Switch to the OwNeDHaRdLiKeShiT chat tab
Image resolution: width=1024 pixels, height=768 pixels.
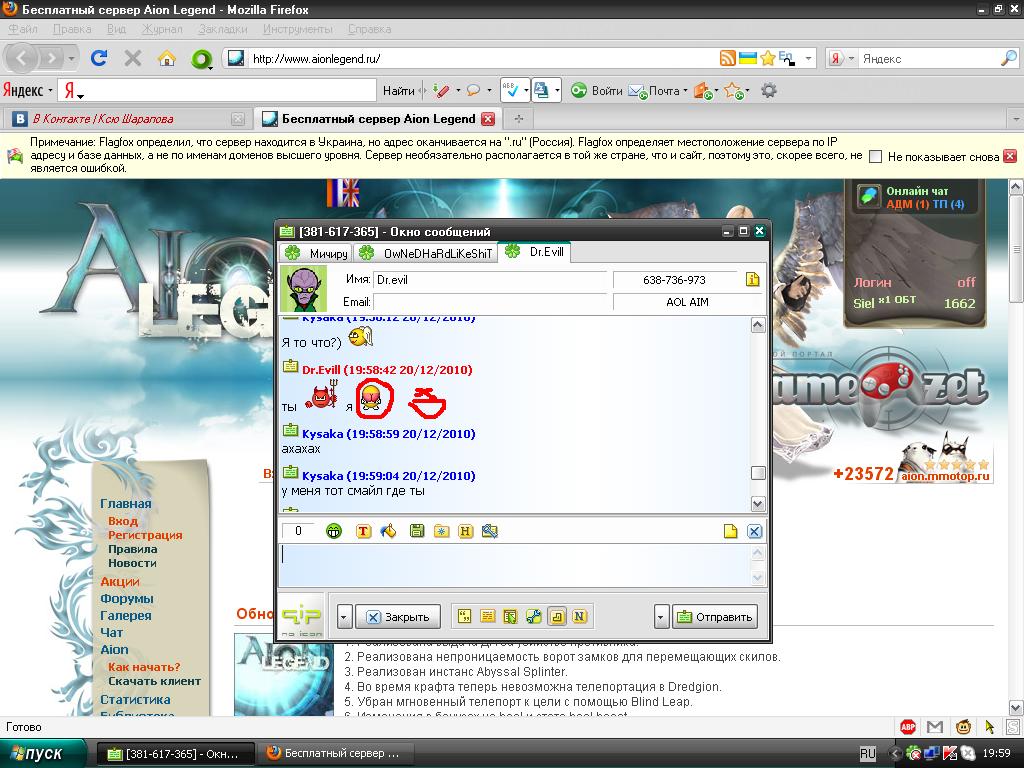426,253
